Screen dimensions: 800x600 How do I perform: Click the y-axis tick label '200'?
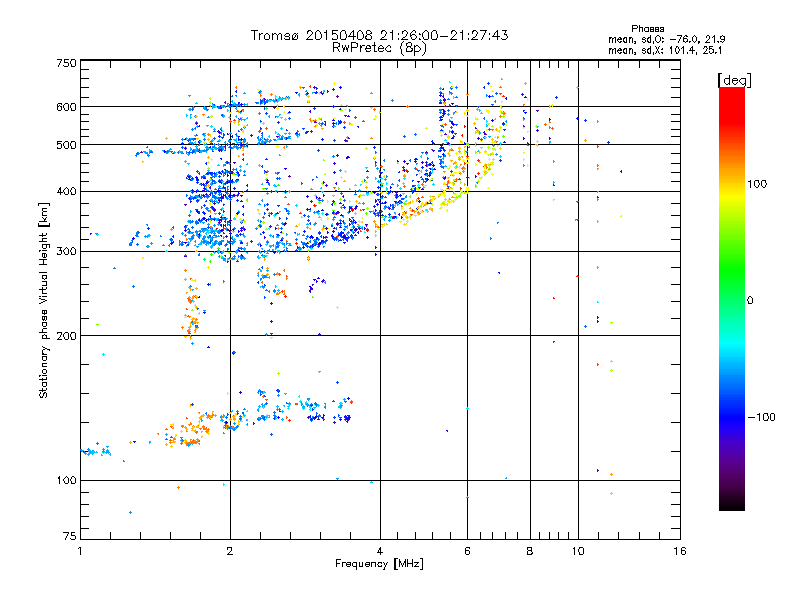coord(67,336)
